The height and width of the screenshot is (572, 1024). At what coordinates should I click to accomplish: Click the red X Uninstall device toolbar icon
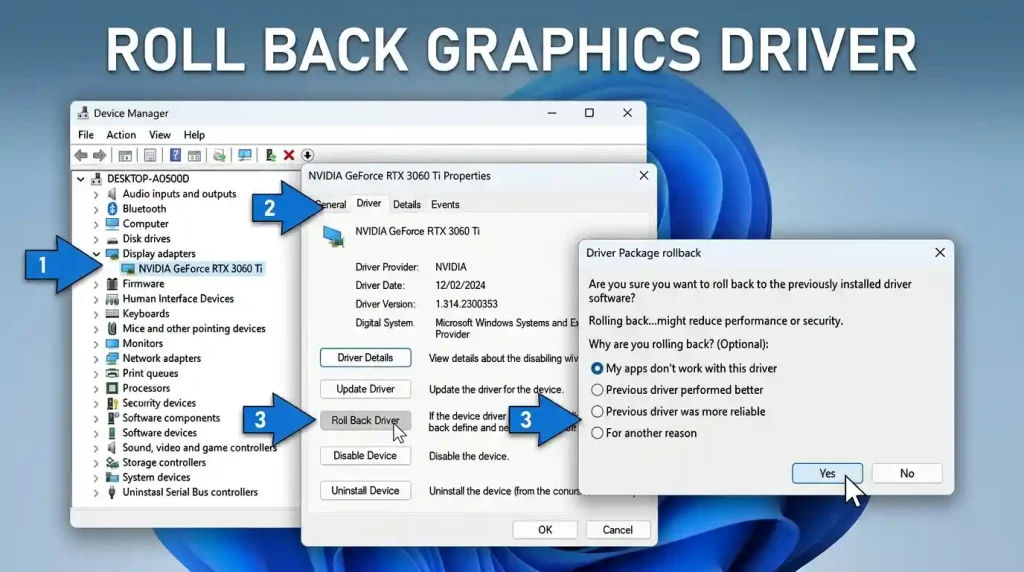tap(289, 155)
